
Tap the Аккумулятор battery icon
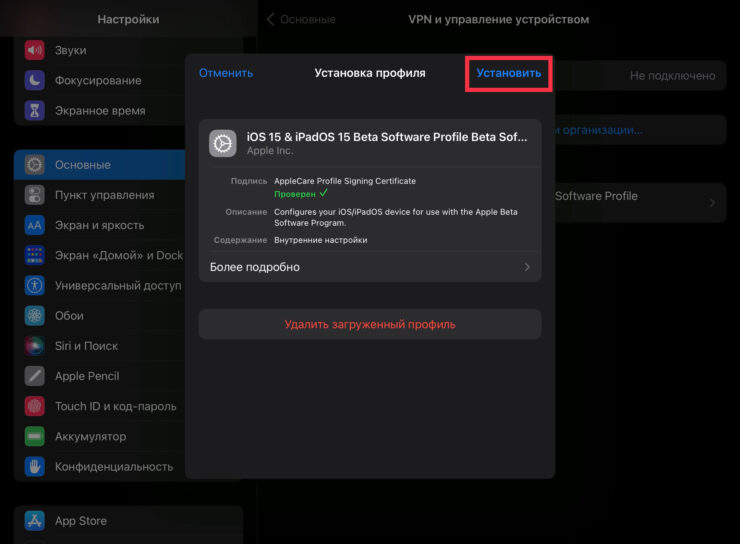[35, 436]
